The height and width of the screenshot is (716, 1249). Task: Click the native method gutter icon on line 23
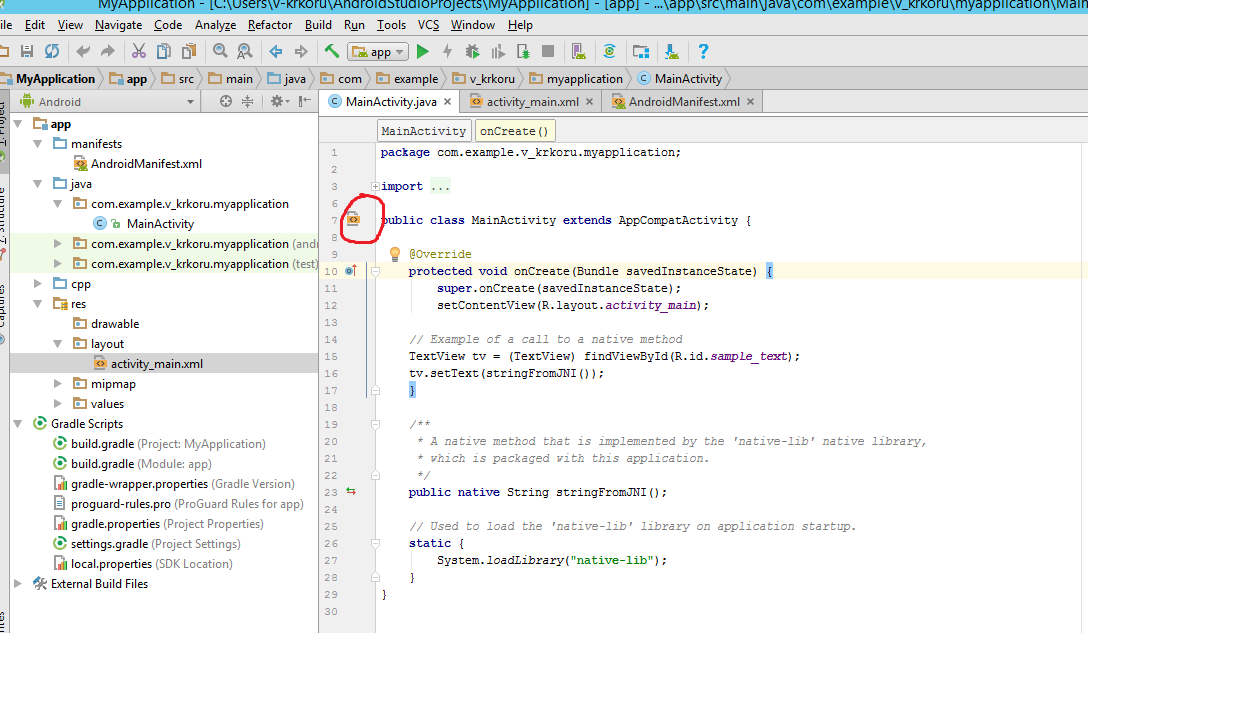pyautogui.click(x=351, y=492)
